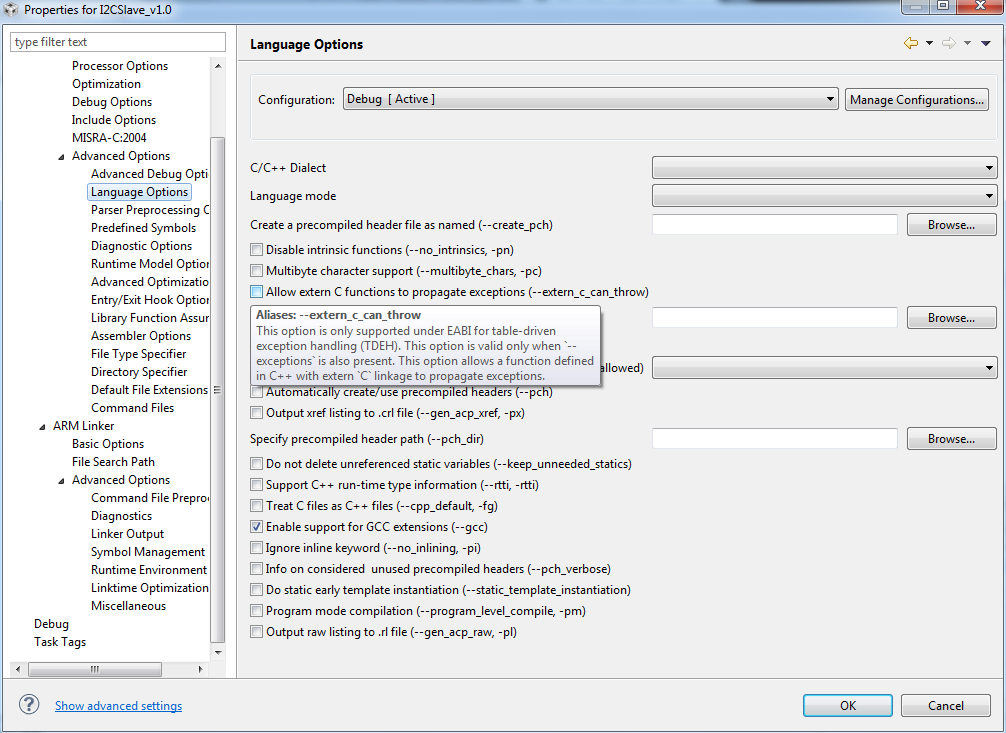Image resolution: width=1006 pixels, height=733 pixels.
Task: Select Linker Output in the tree
Action: tap(127, 534)
